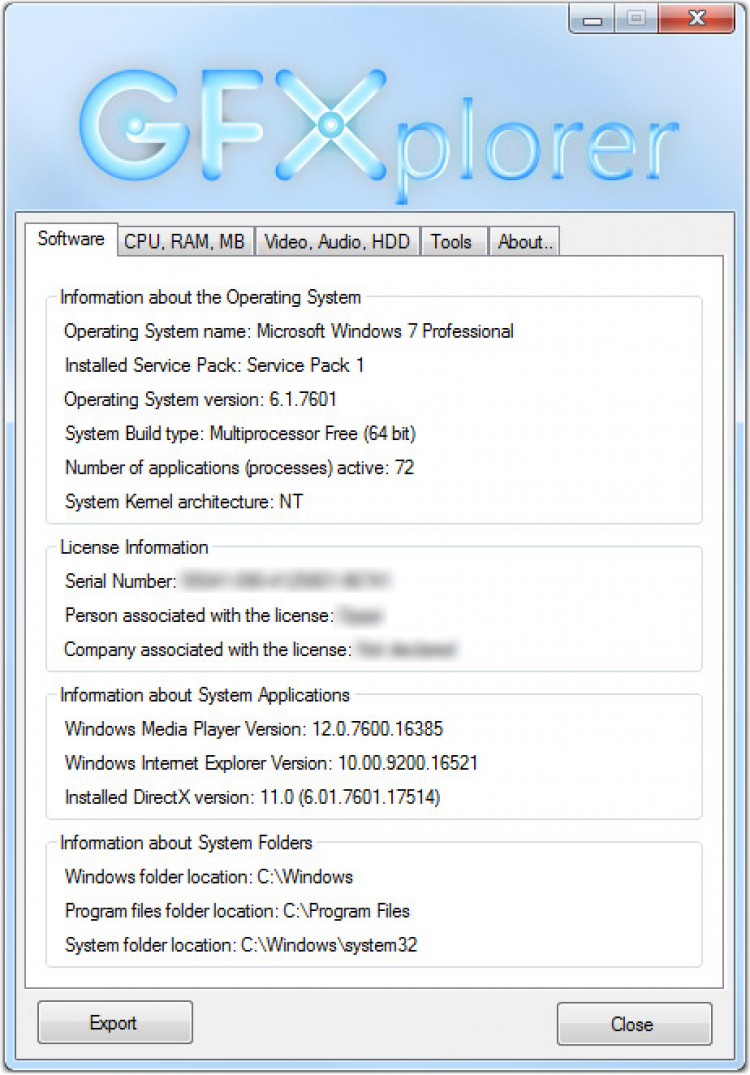Switch to the Software tab
Screen dimensions: 750x1075
(x=71, y=239)
